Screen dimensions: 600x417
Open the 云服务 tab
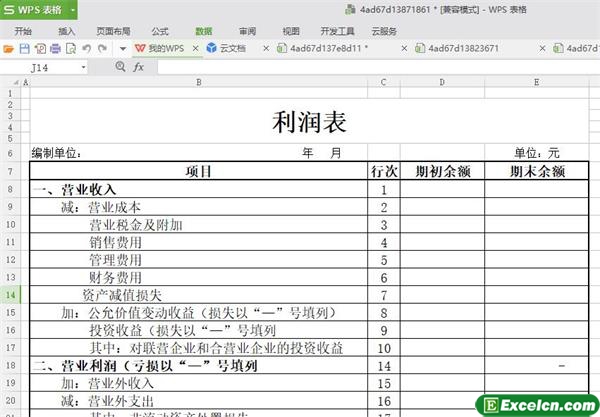click(x=384, y=31)
